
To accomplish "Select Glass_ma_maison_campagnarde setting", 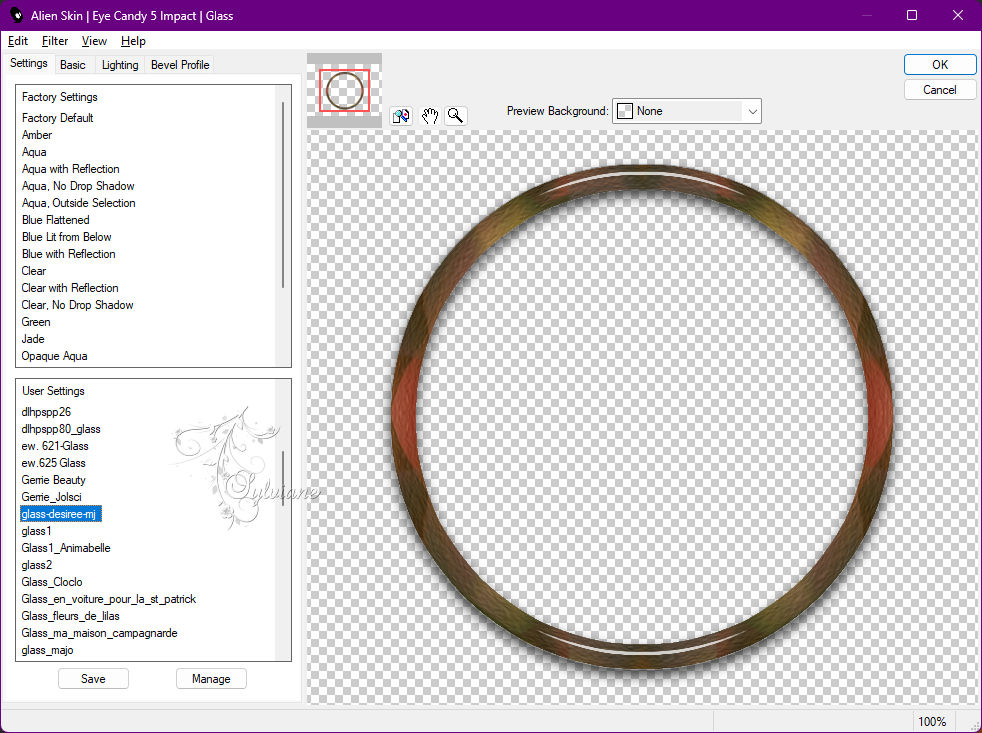I will [x=100, y=633].
